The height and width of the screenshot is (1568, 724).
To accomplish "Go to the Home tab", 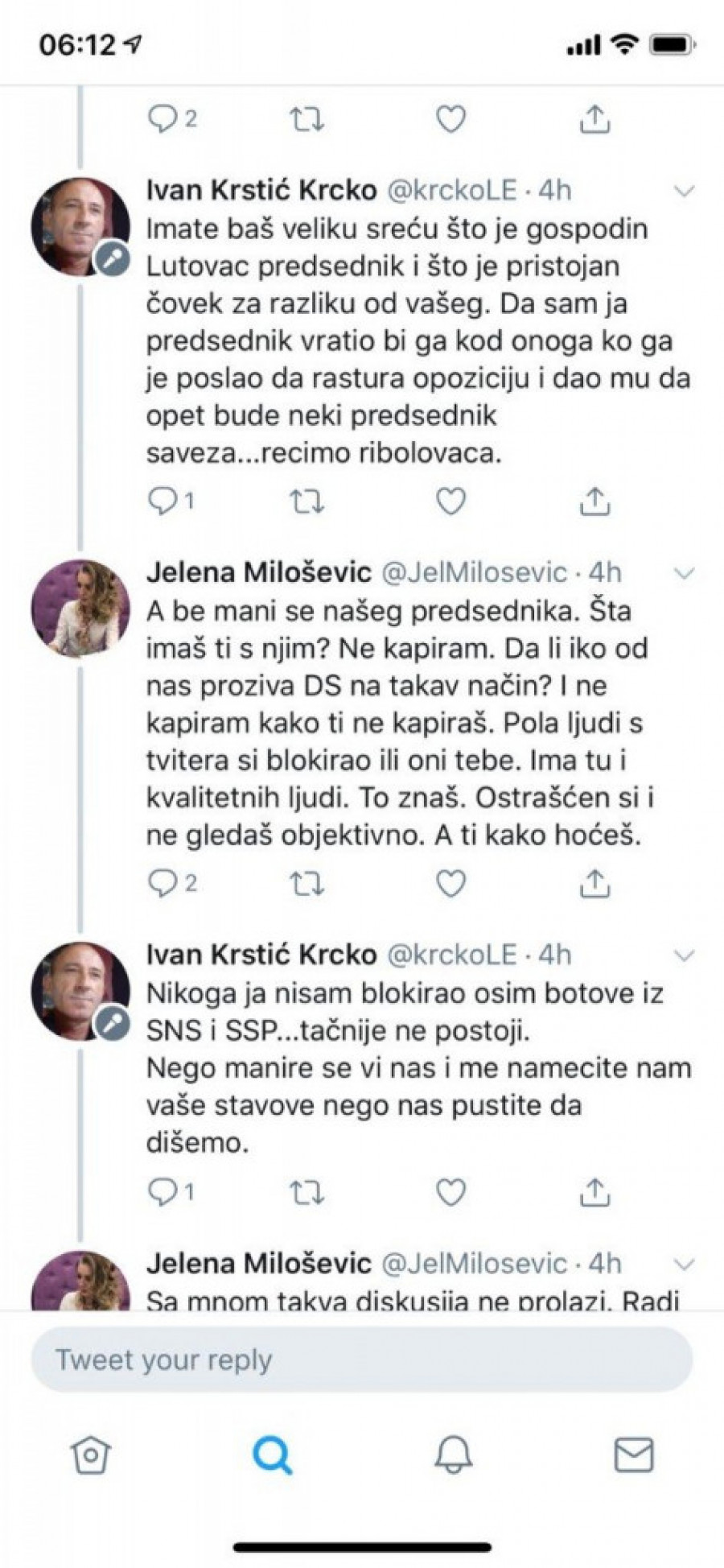I will point(91,1455).
